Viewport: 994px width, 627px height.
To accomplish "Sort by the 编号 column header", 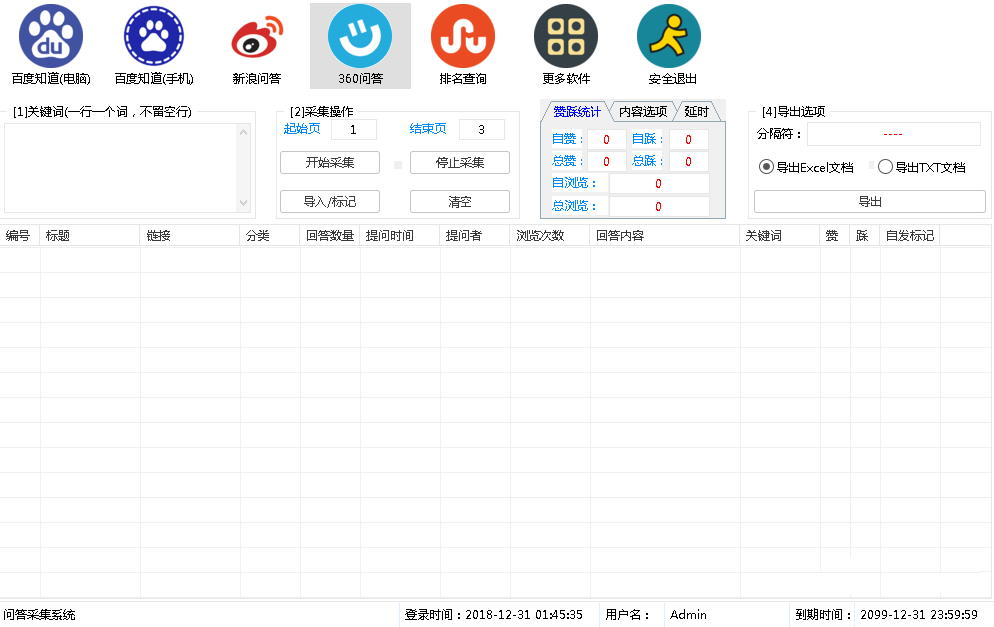I will point(20,236).
